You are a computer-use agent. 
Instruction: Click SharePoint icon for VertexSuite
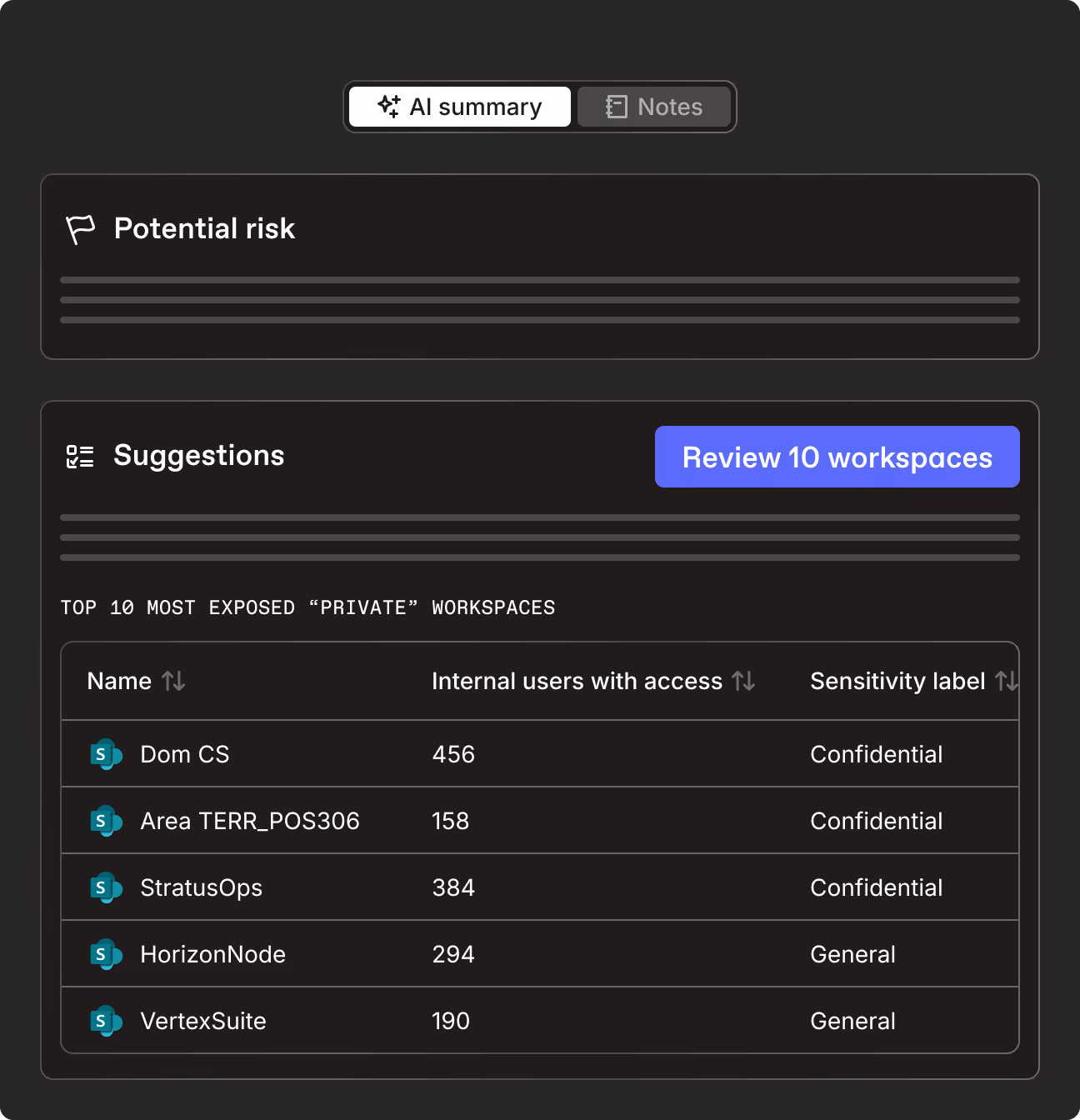[x=106, y=1021]
